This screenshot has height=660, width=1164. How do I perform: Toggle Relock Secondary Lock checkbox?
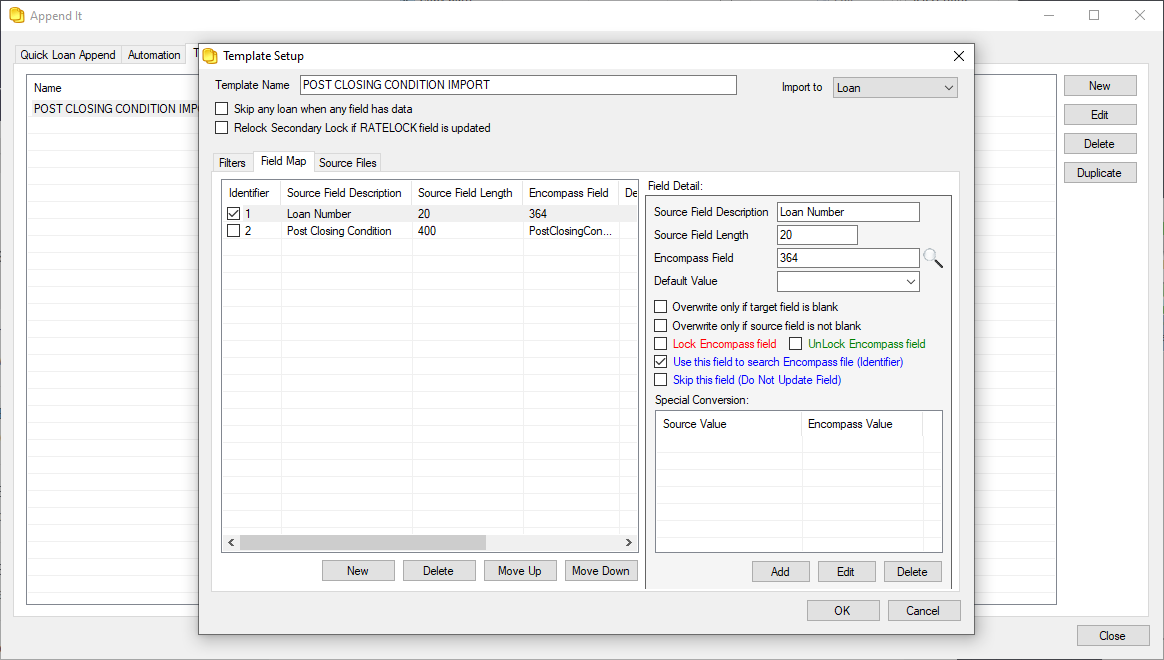pyautogui.click(x=222, y=128)
